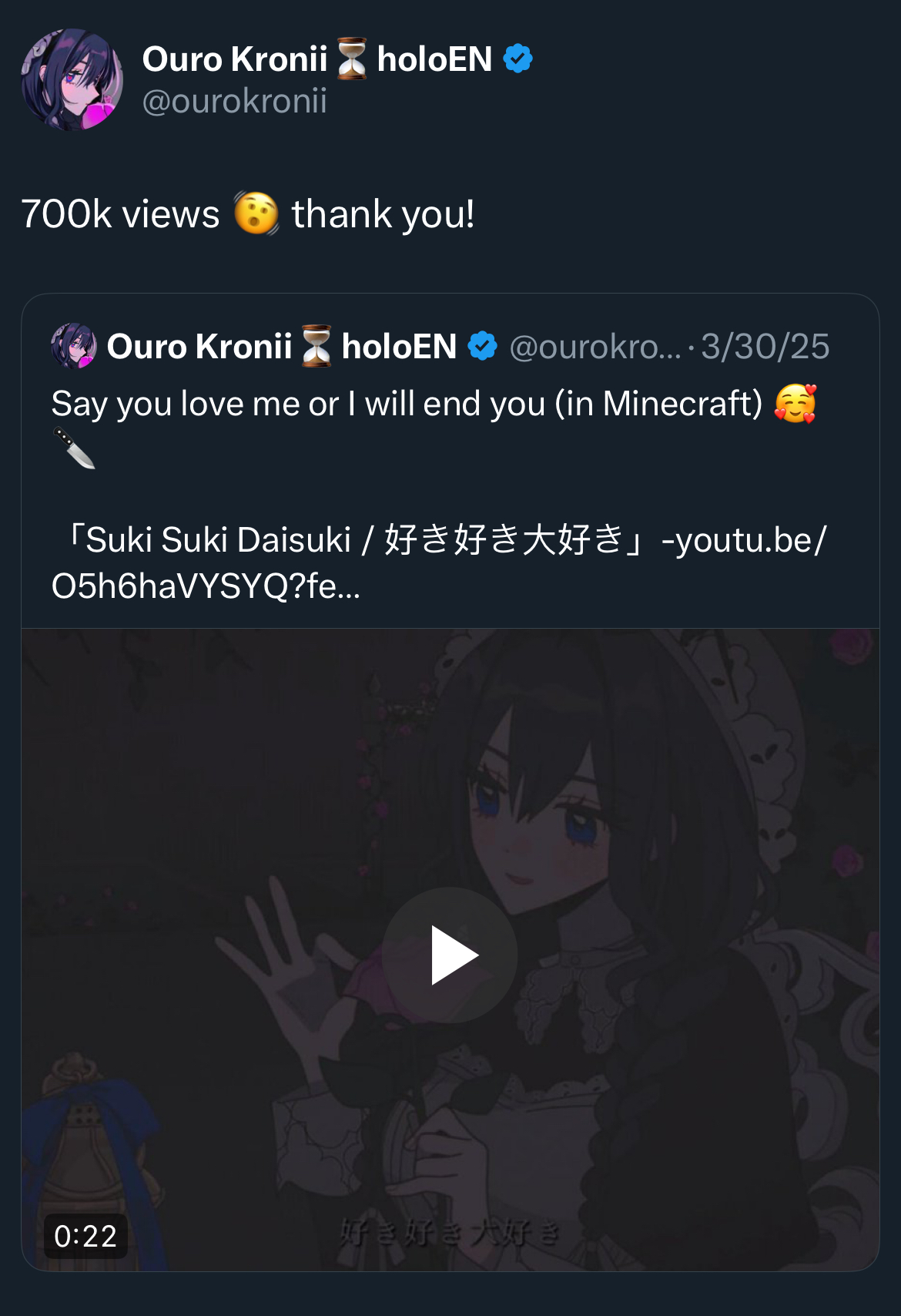Tap the smiling hearts emoji
This screenshot has height=1316, width=901.
click(x=795, y=403)
